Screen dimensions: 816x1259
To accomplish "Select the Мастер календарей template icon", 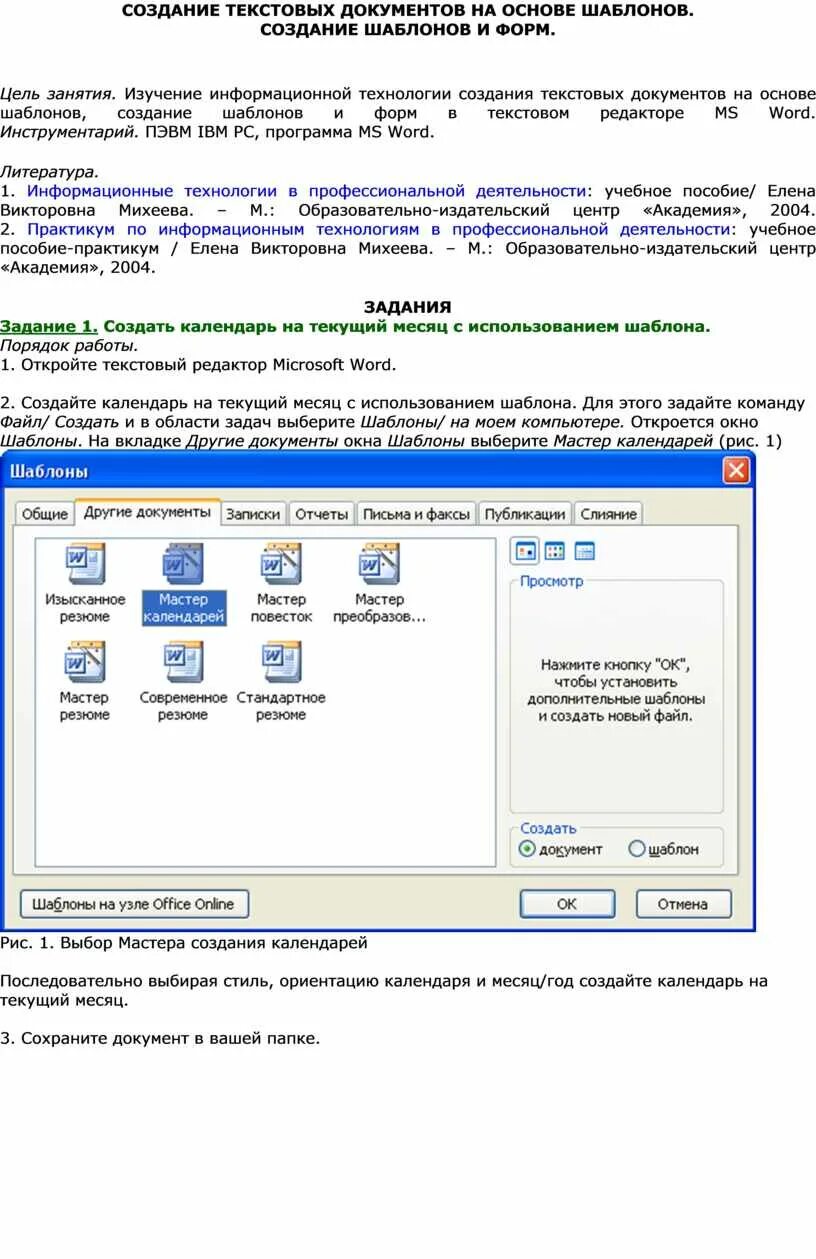I will 184,564.
